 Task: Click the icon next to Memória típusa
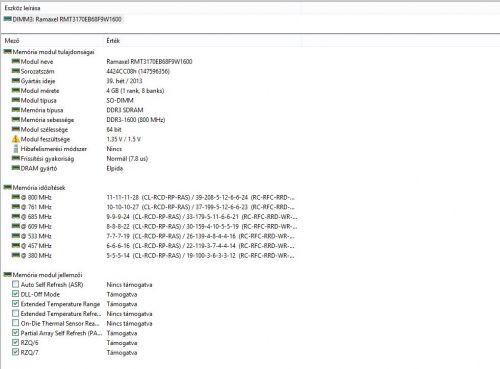16,110
